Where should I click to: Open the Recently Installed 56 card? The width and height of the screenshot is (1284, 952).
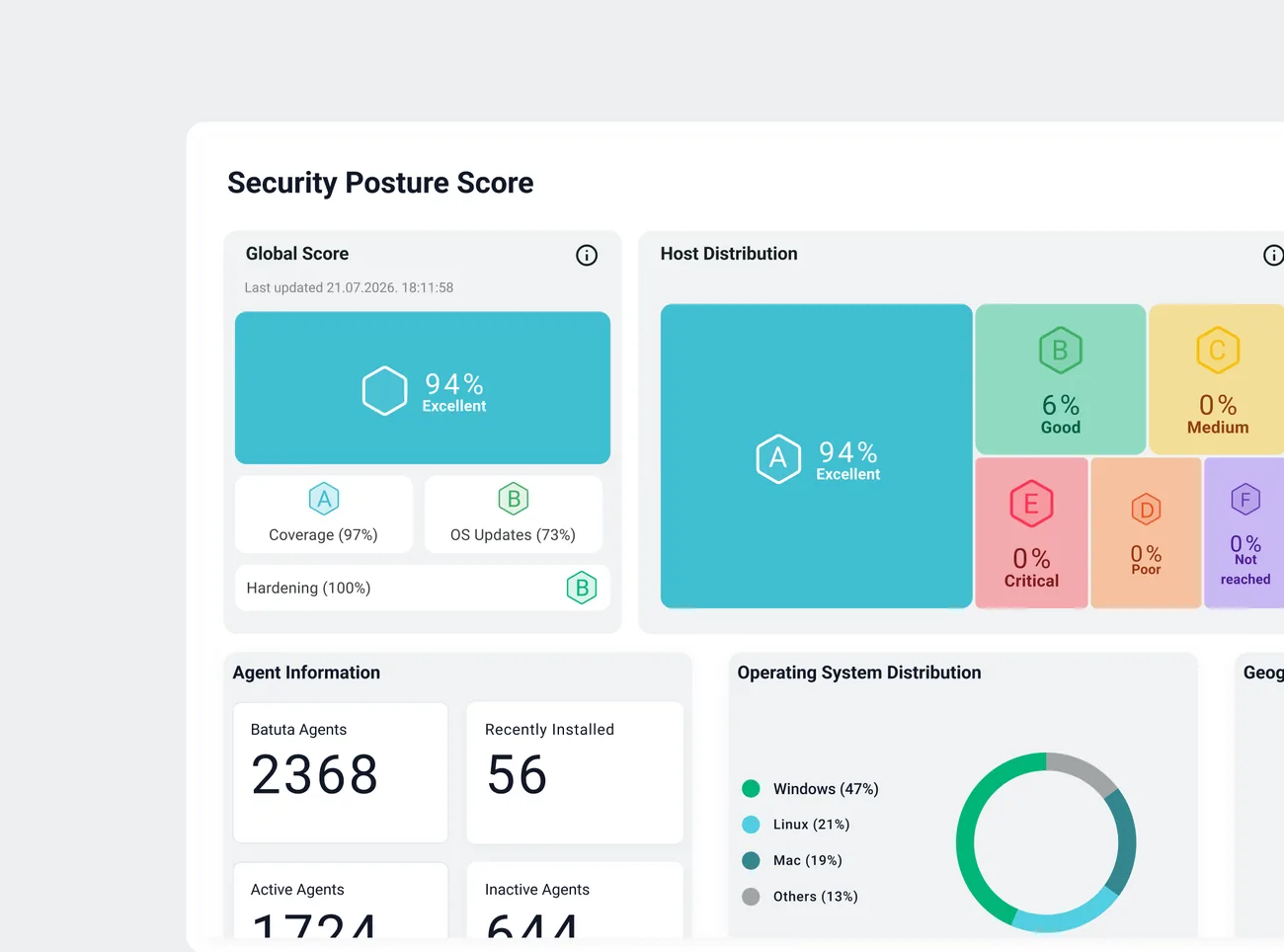pos(575,772)
